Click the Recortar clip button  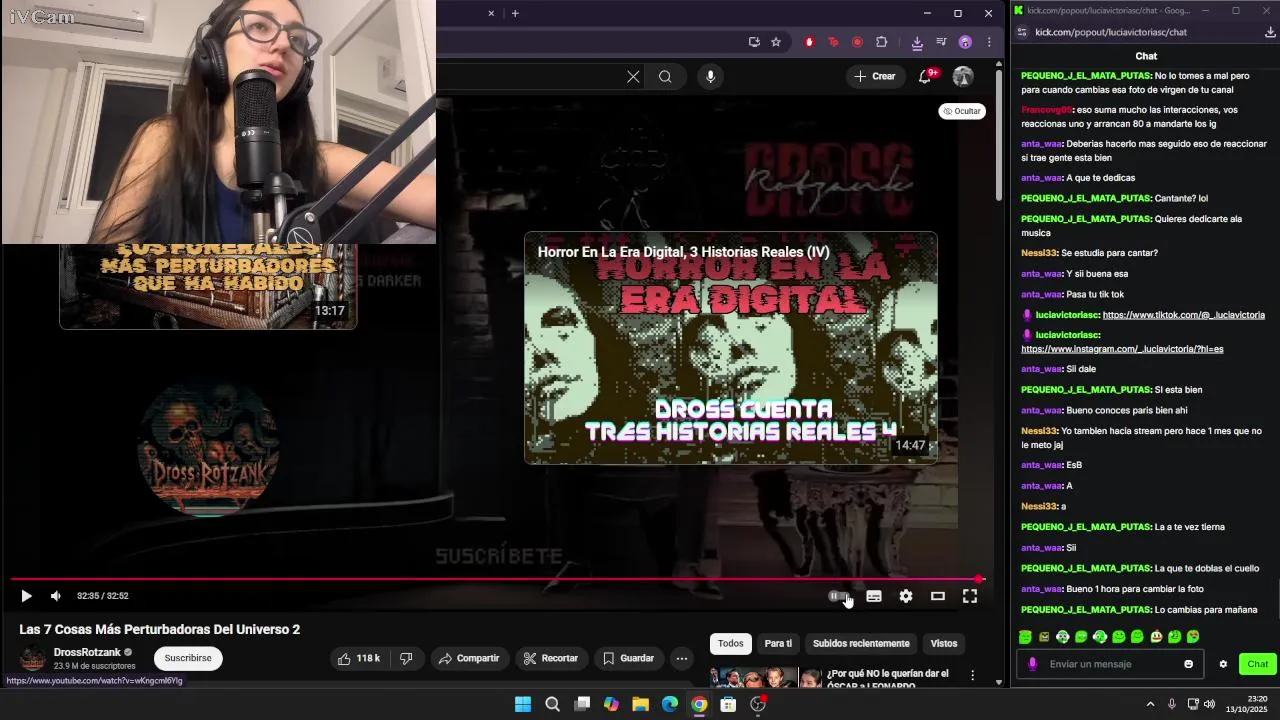click(x=551, y=658)
